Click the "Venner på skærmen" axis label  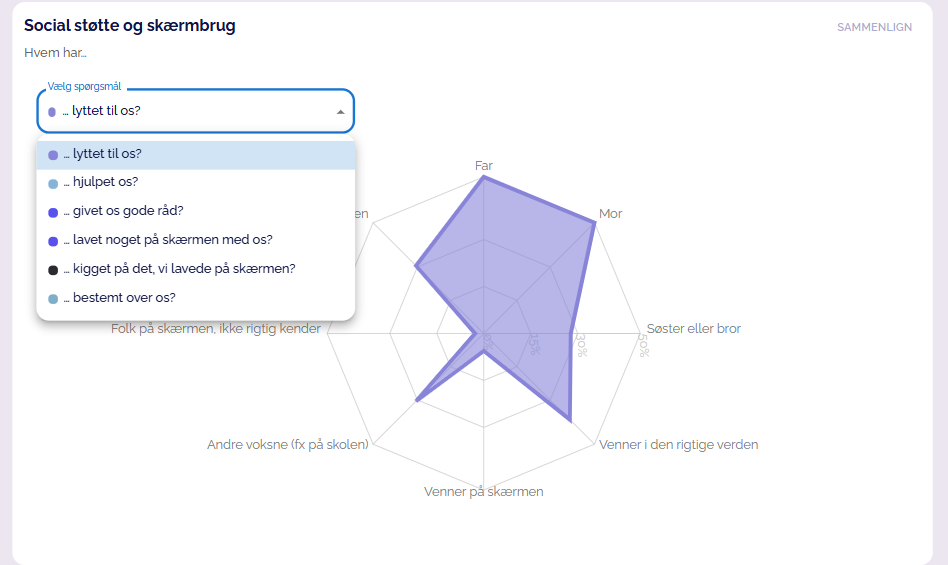483,491
